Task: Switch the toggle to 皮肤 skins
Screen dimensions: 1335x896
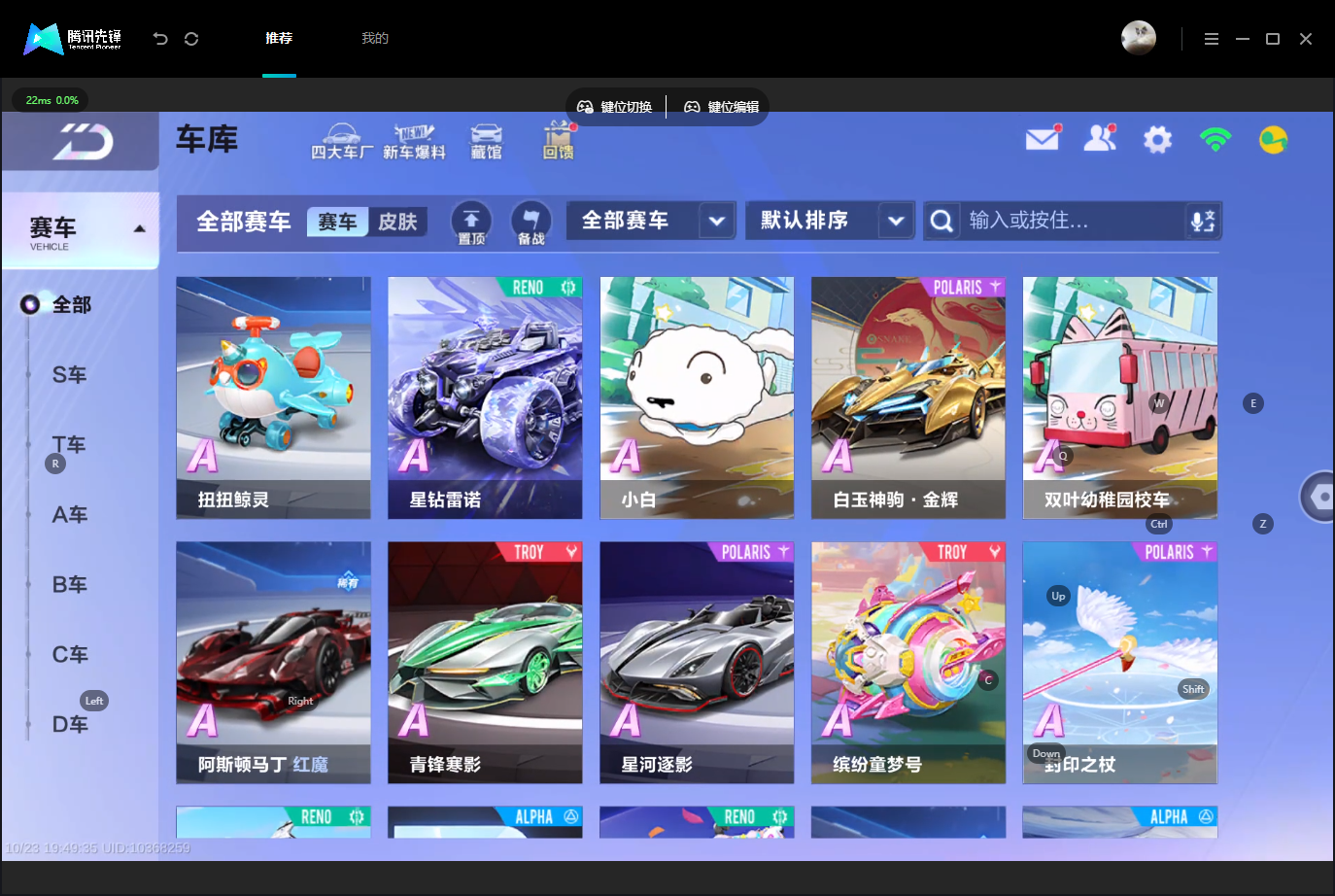Action: click(397, 222)
